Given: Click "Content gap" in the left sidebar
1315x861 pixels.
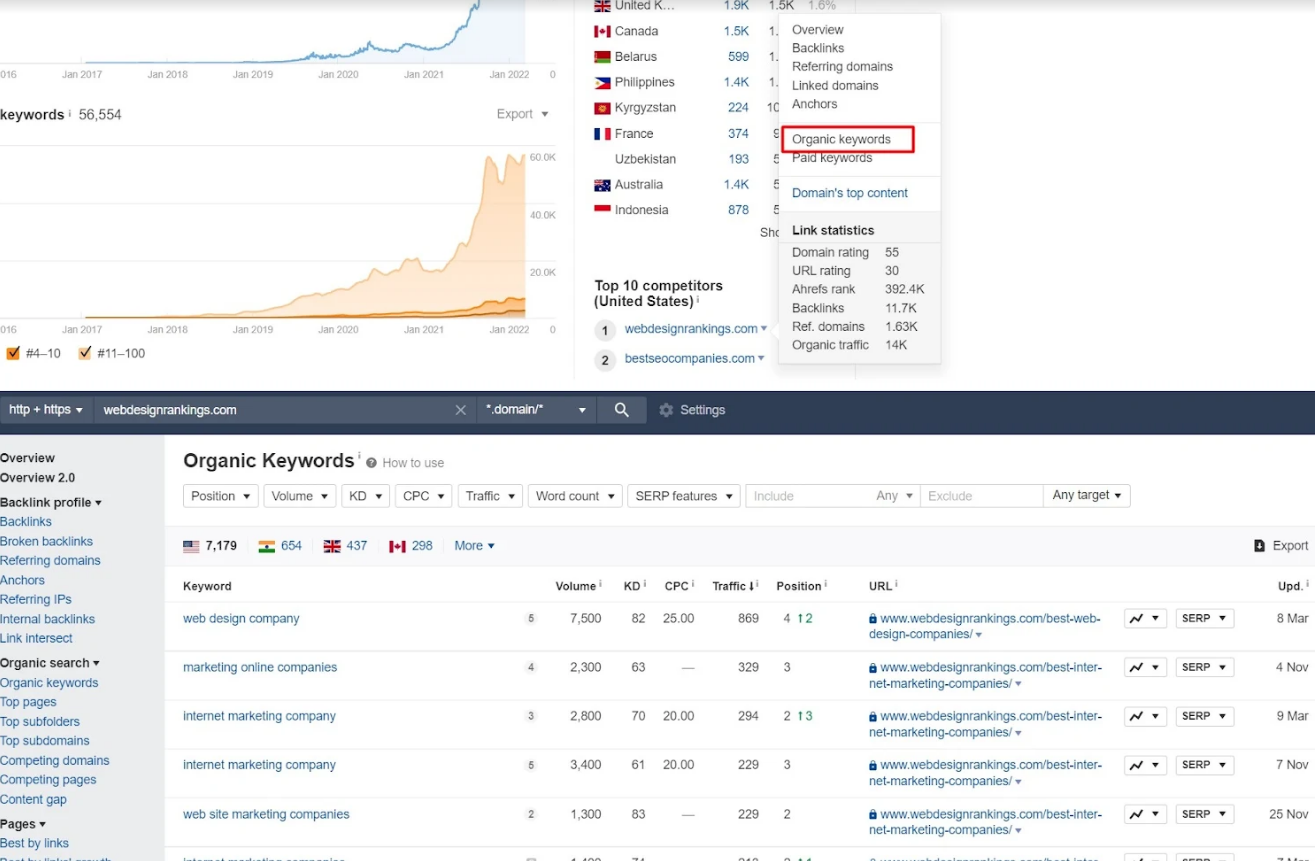Looking at the screenshot, I should (32, 799).
